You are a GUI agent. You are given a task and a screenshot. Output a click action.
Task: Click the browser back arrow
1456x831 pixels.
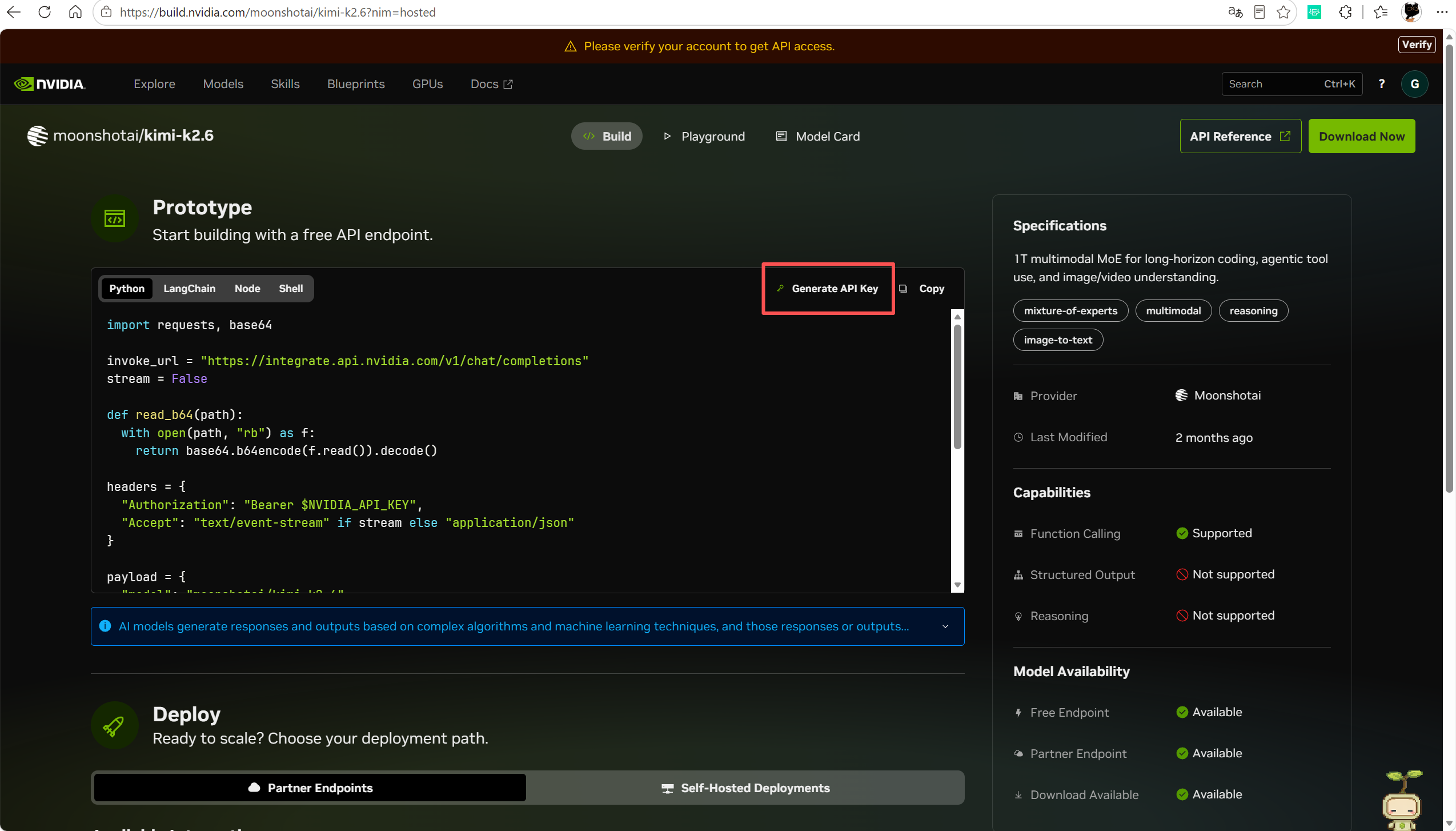[14, 12]
